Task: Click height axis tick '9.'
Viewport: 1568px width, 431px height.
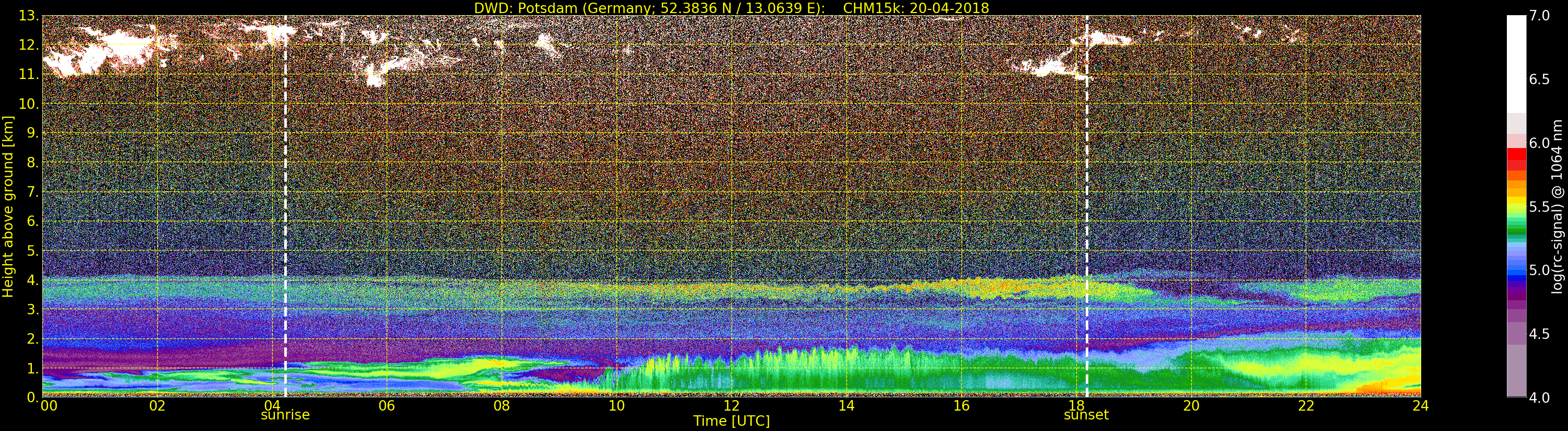Action: 32,133
